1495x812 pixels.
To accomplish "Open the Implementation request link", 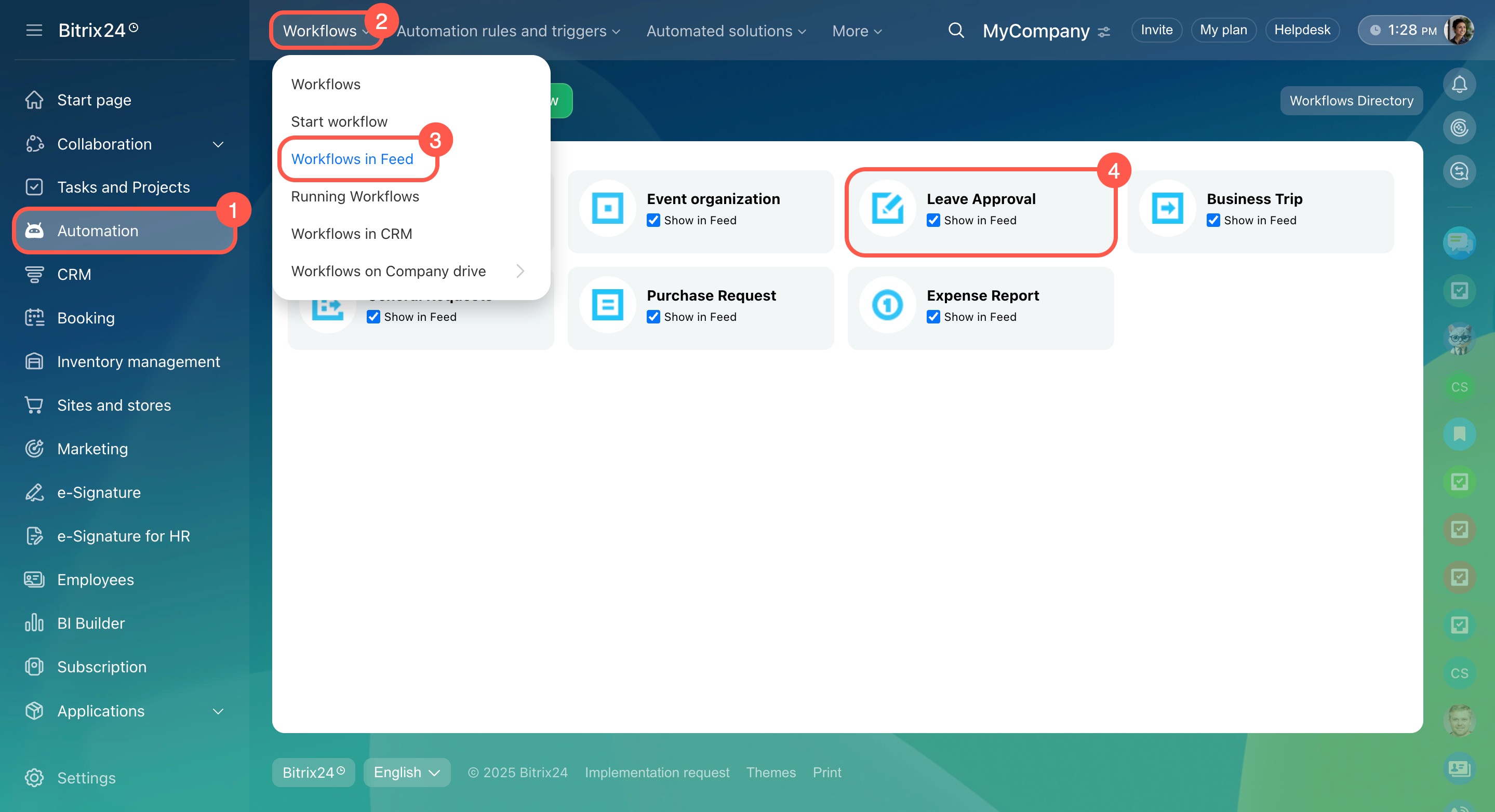I will pos(657,772).
